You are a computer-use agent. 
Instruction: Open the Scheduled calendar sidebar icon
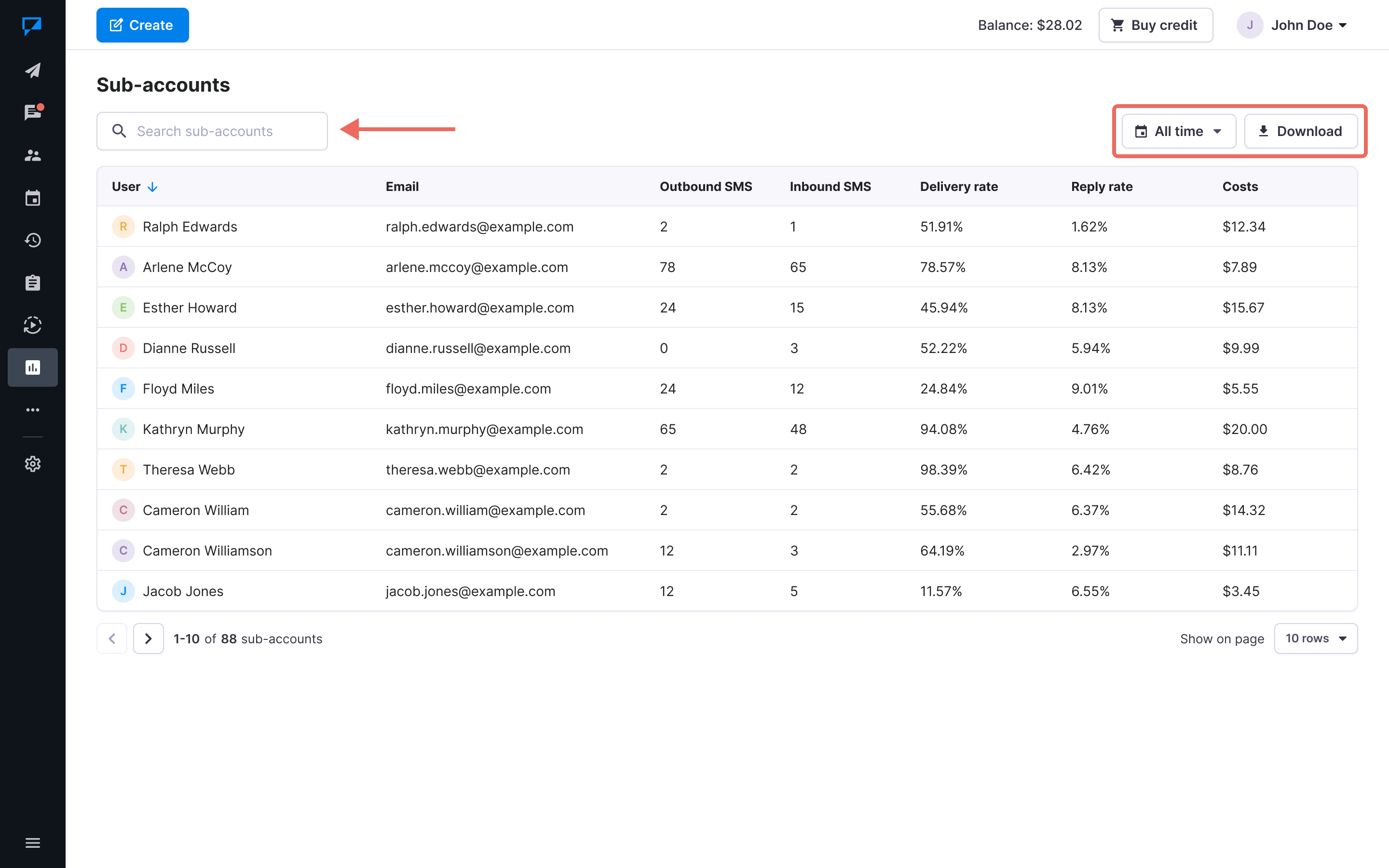pyautogui.click(x=33, y=198)
